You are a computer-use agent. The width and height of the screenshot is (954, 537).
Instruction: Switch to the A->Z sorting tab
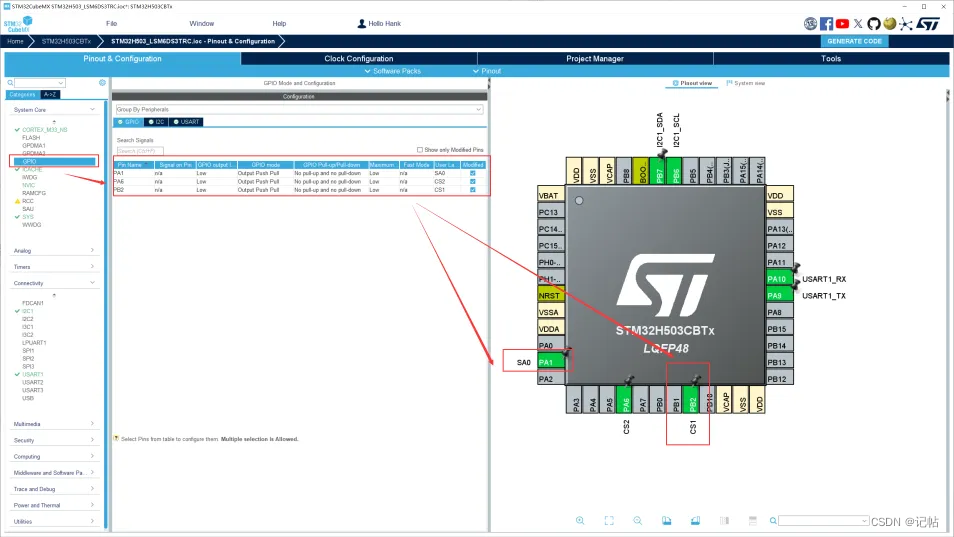[50, 94]
